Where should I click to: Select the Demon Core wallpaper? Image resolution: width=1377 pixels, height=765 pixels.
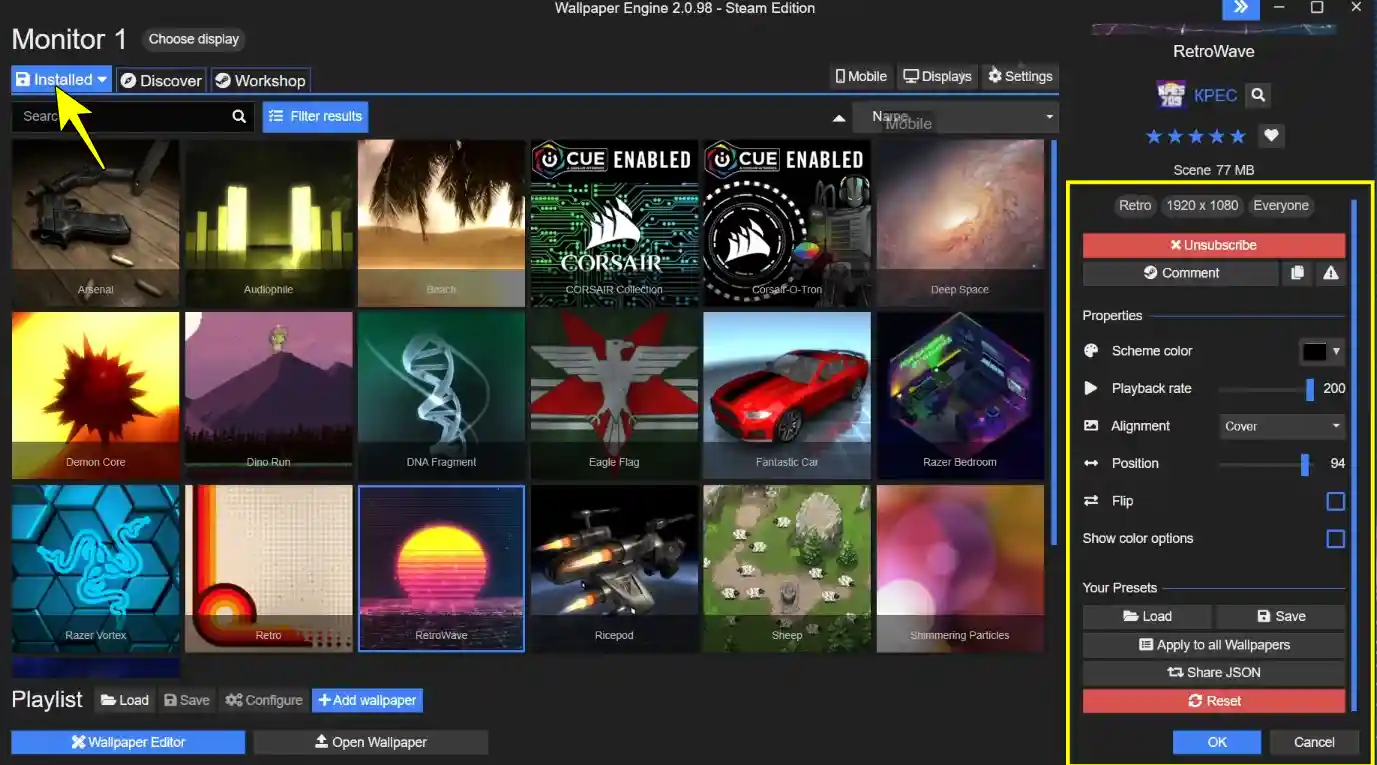coord(96,396)
